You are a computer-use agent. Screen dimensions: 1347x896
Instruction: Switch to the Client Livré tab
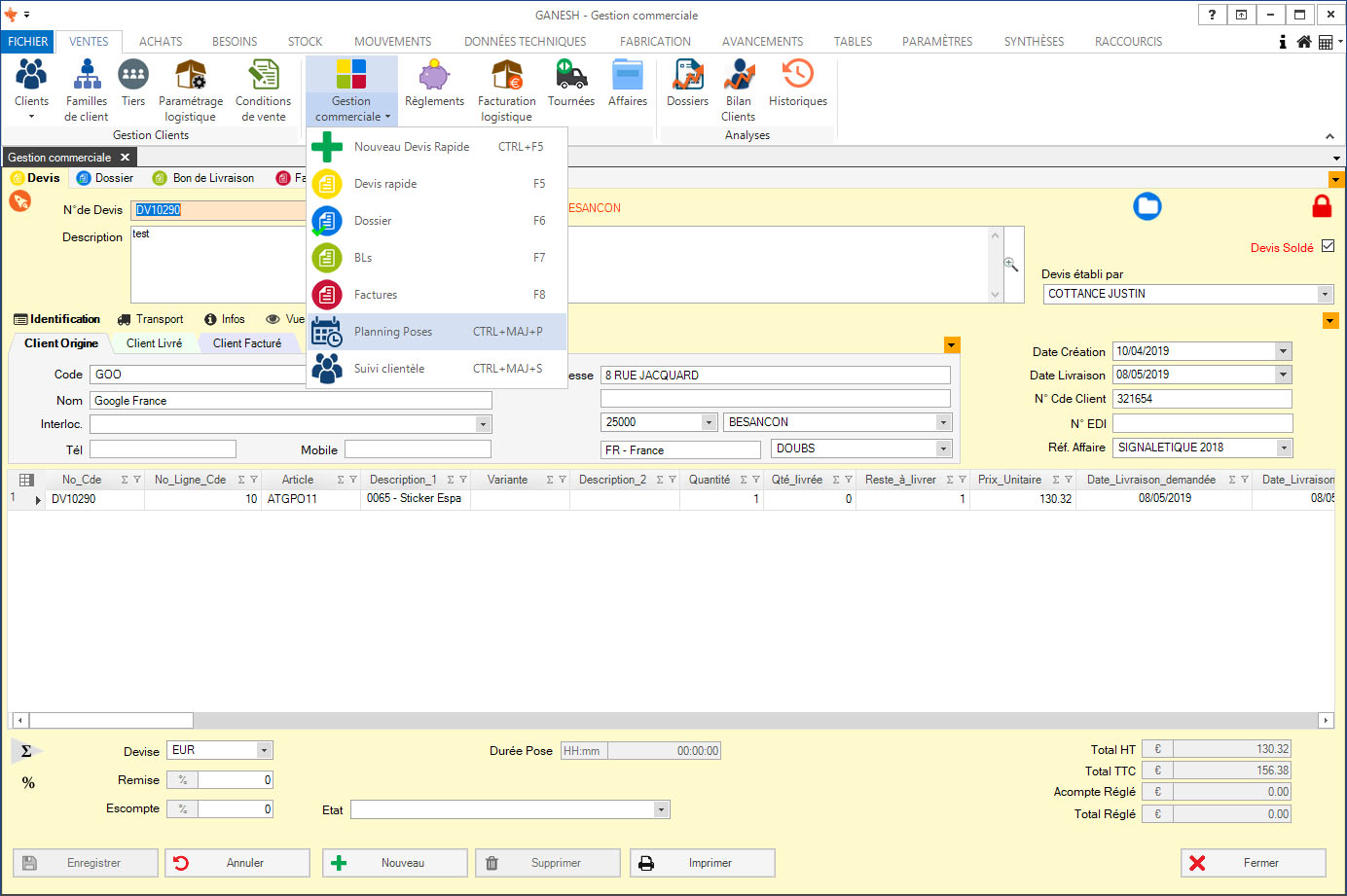154,343
